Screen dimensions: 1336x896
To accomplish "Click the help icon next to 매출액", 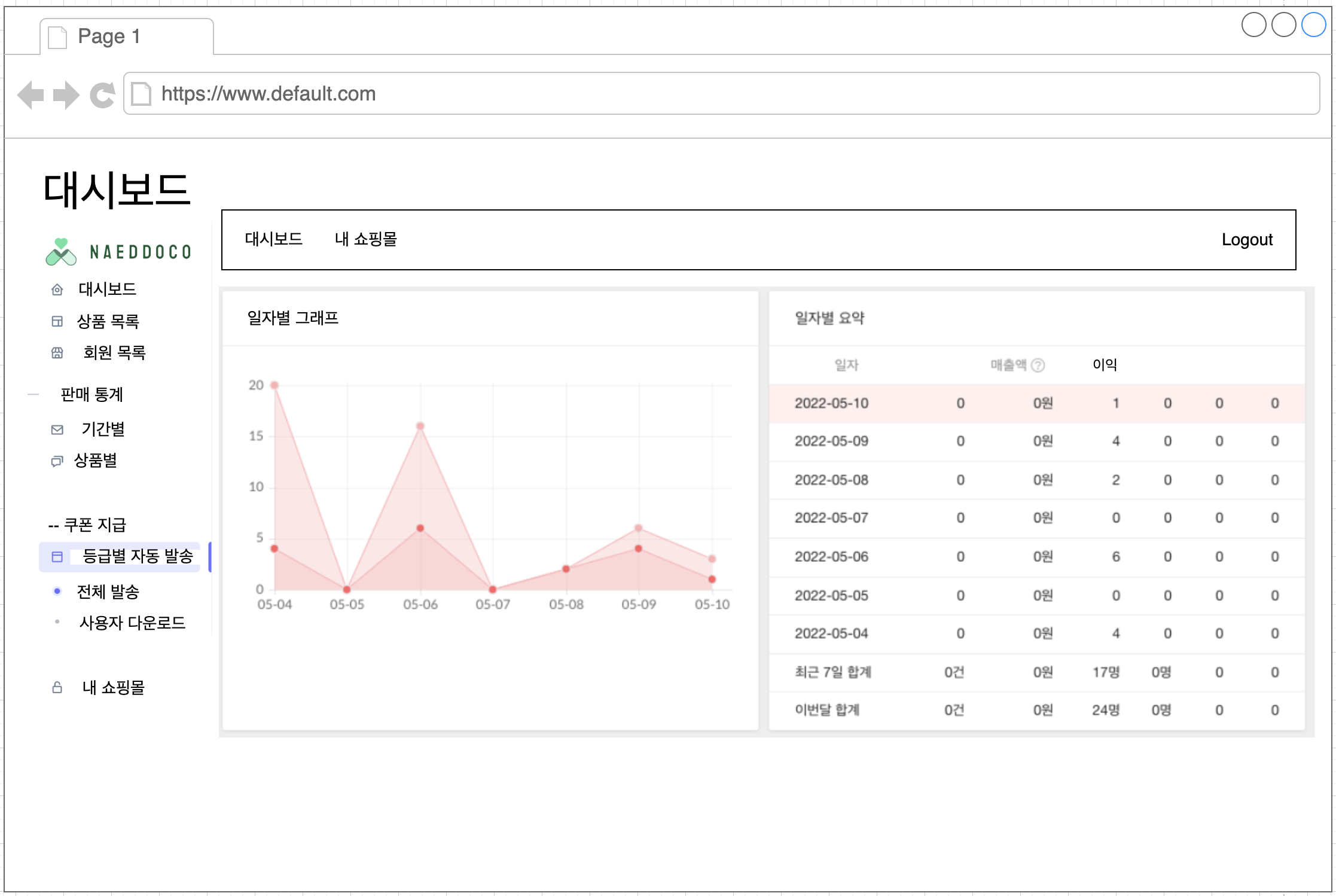I will click(x=1038, y=365).
